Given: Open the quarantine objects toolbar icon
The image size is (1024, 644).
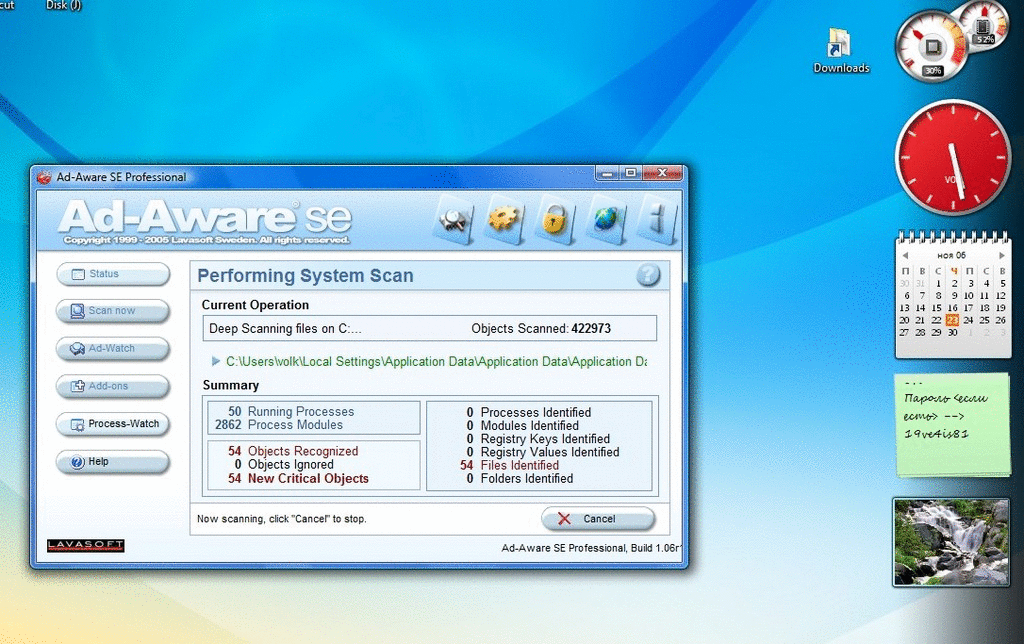Looking at the screenshot, I should click(x=453, y=220).
